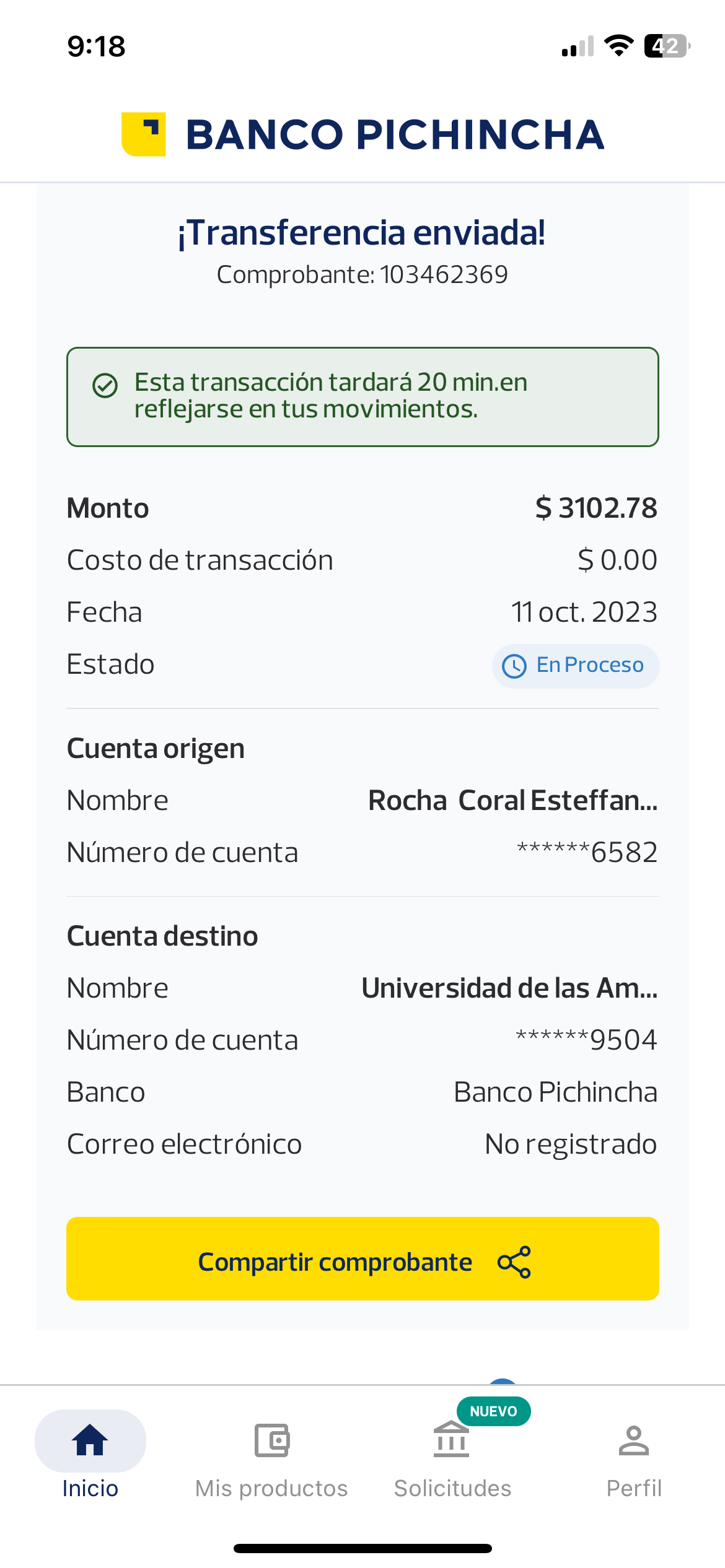
Task: Switch to the Mis productos tab
Action: 271,1487
